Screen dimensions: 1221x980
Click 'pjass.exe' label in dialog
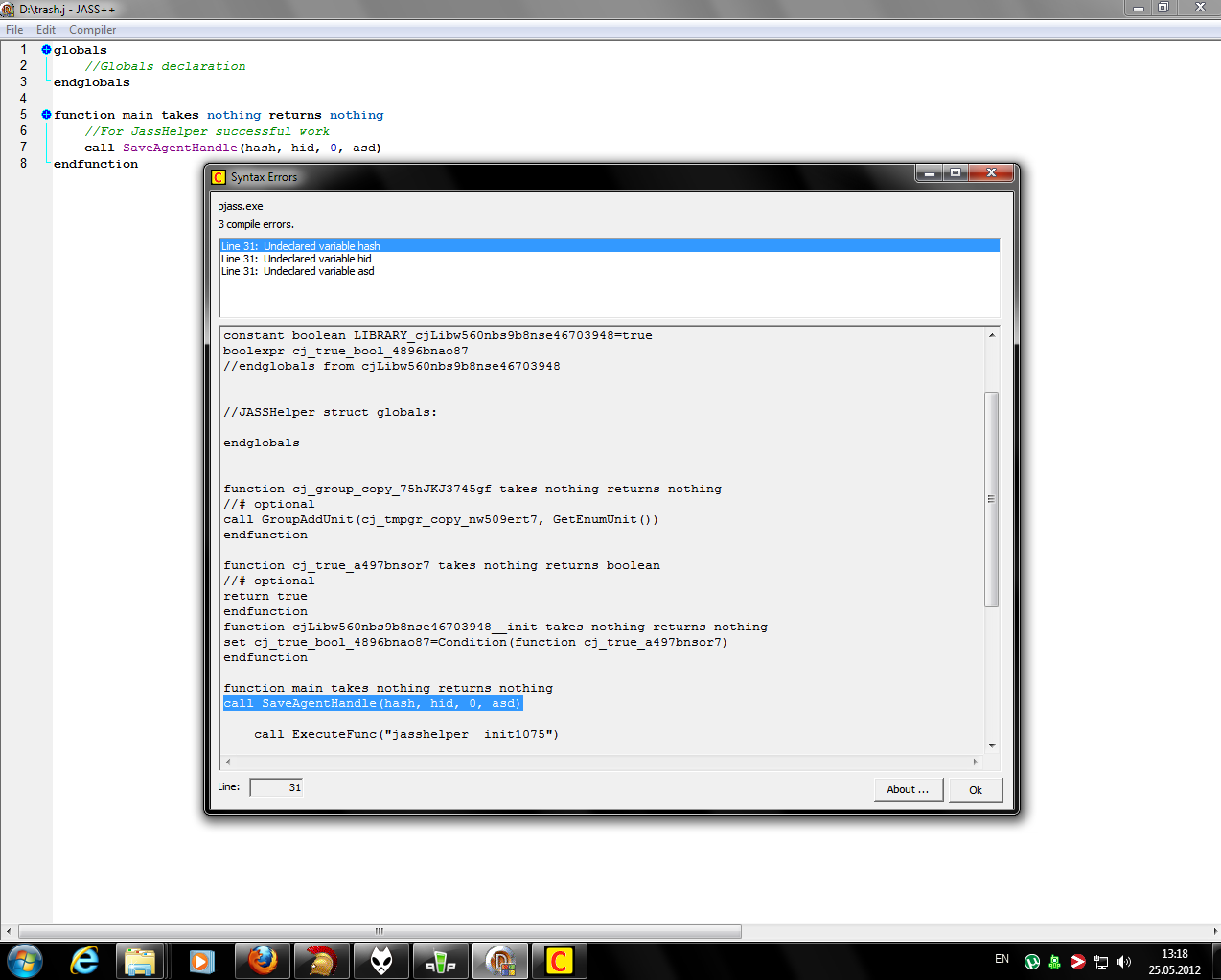pos(241,206)
